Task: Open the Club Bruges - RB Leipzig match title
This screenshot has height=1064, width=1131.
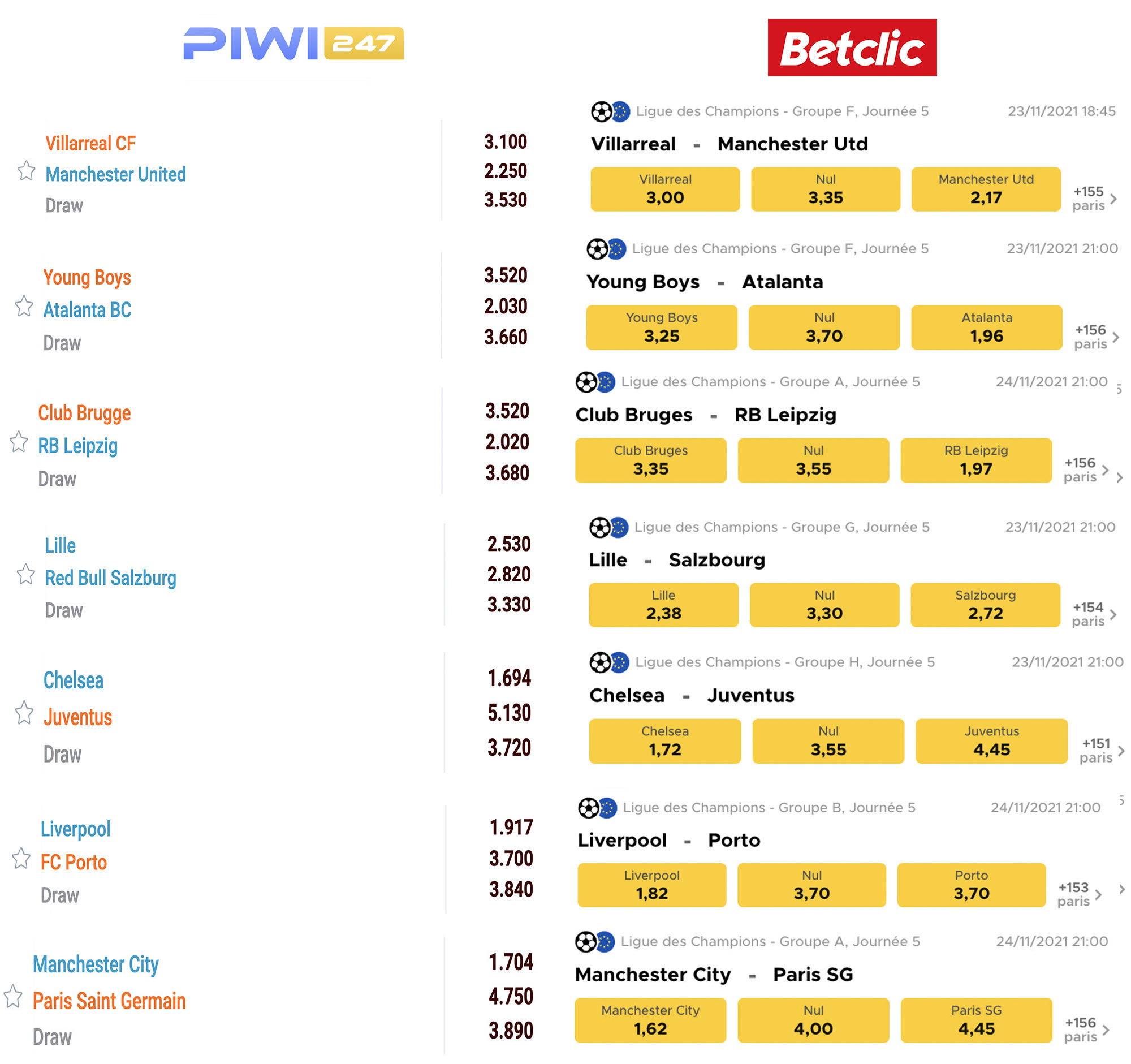Action: coord(705,415)
